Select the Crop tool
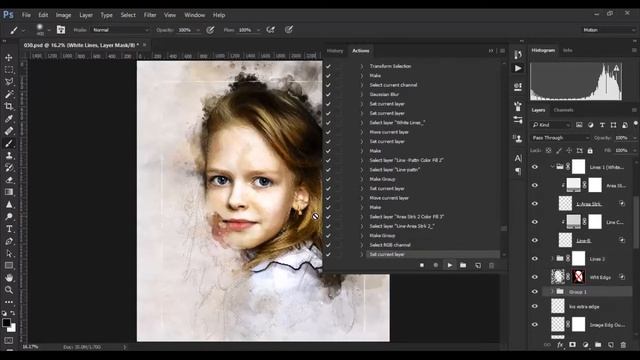The width and height of the screenshot is (640, 360). point(9,106)
